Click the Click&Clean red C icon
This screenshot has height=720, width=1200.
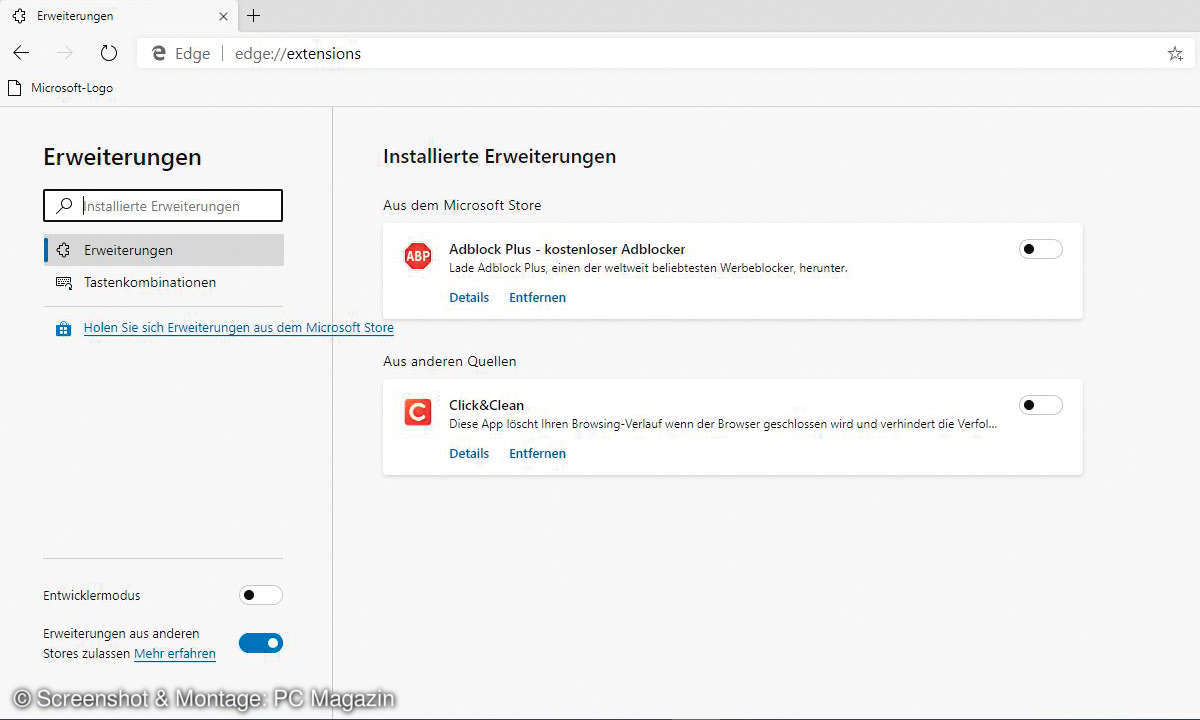click(417, 412)
